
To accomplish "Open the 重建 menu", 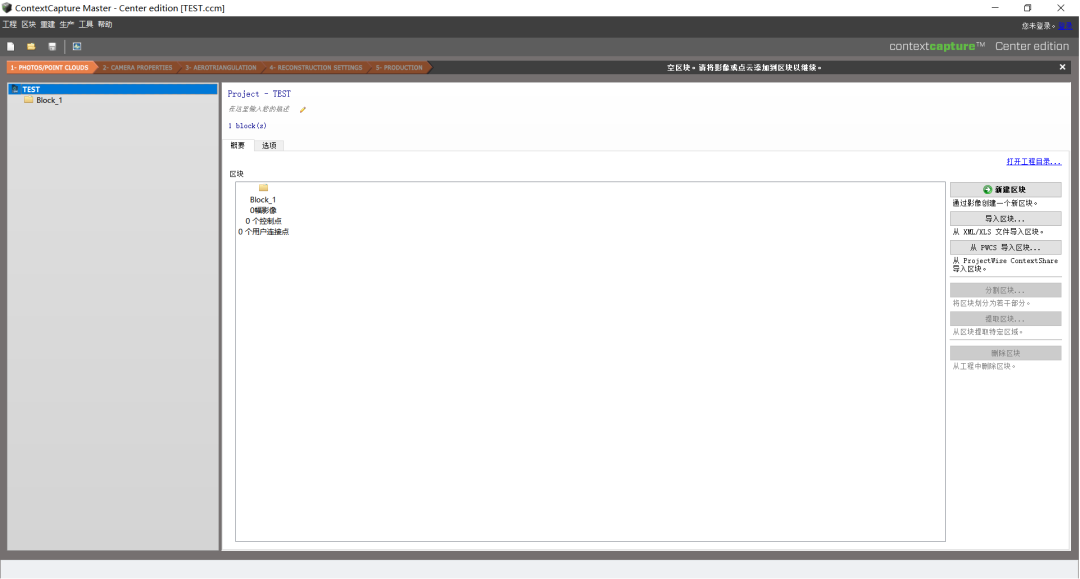I will pyautogui.click(x=48, y=25).
